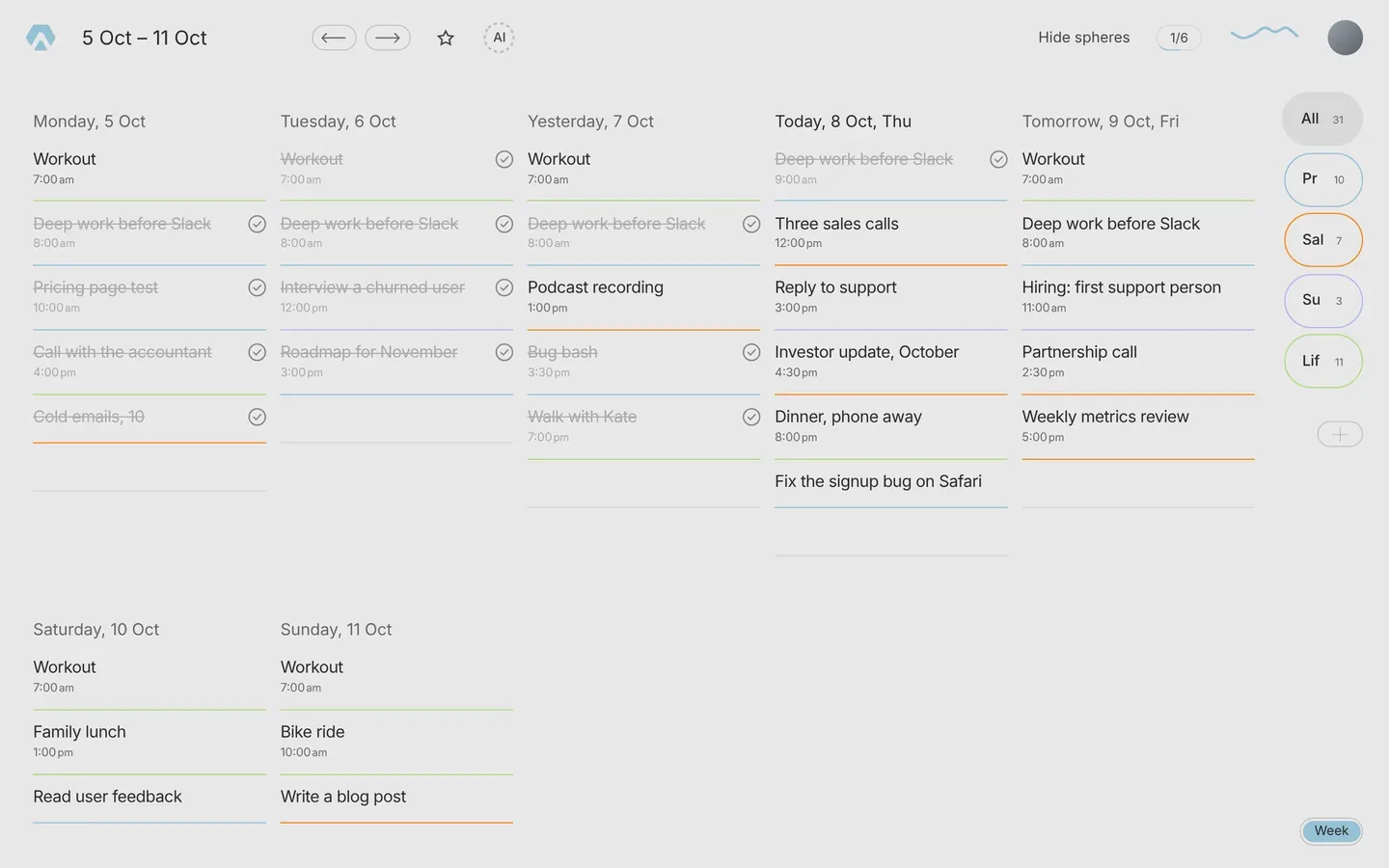Add a new sphere with plus button

(1340, 435)
